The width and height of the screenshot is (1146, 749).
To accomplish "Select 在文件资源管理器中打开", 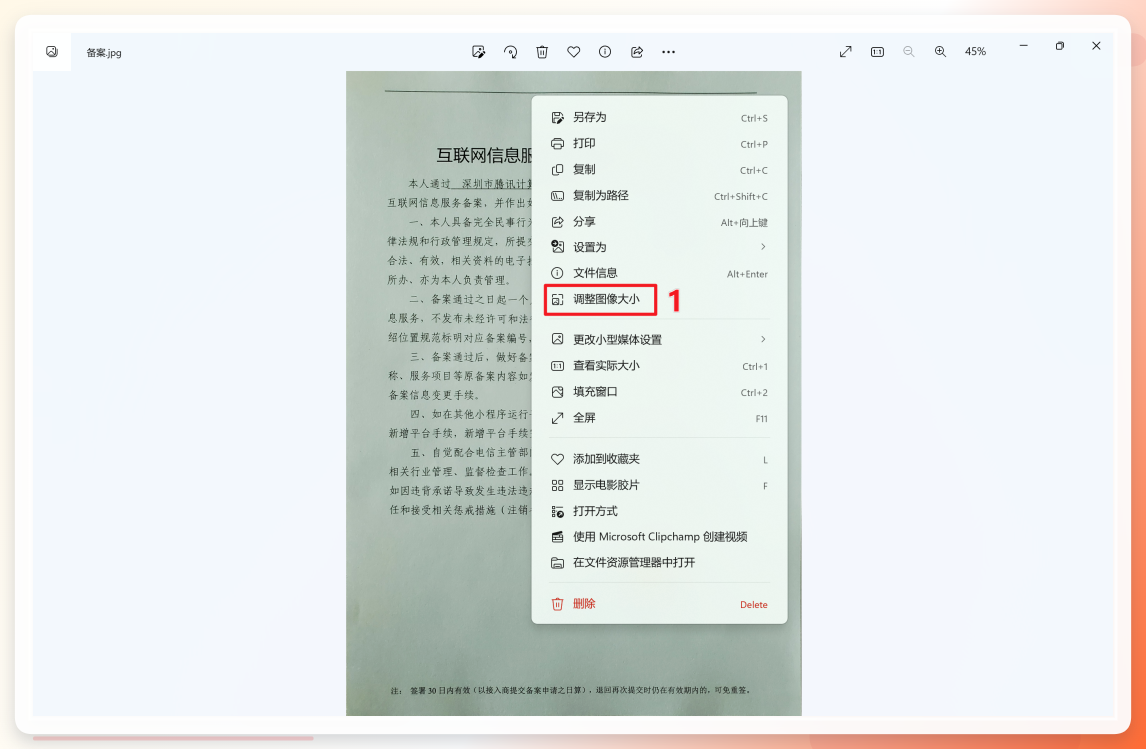I will pos(659,563).
